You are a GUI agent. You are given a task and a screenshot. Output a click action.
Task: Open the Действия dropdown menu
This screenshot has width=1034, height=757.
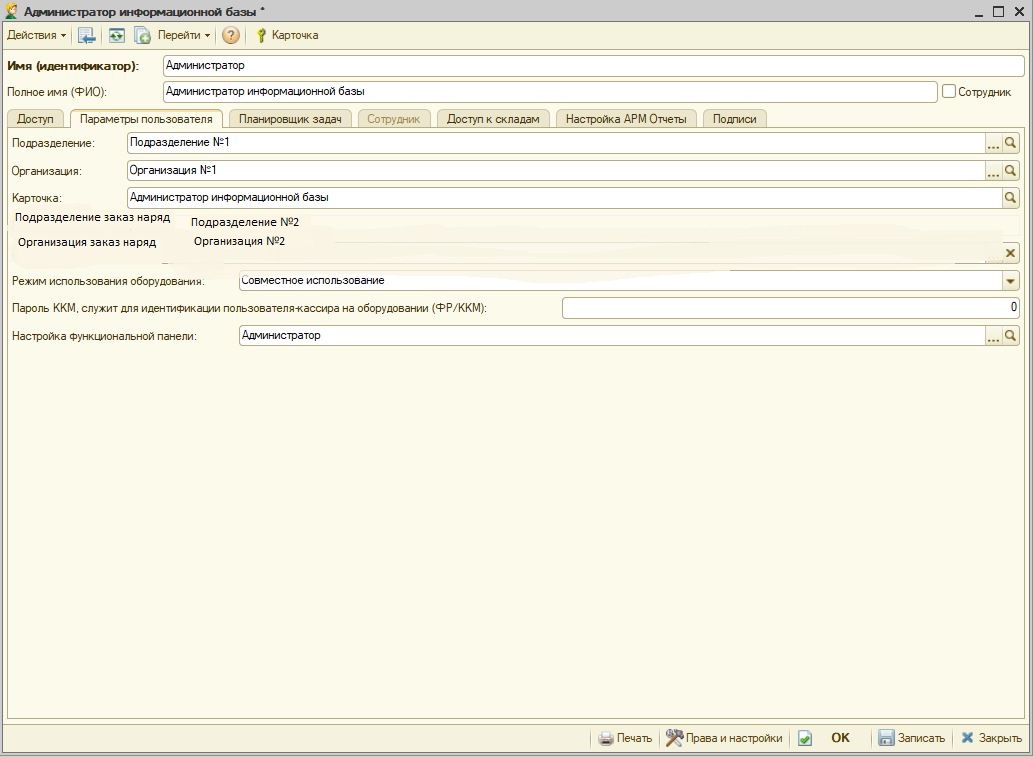pos(37,35)
